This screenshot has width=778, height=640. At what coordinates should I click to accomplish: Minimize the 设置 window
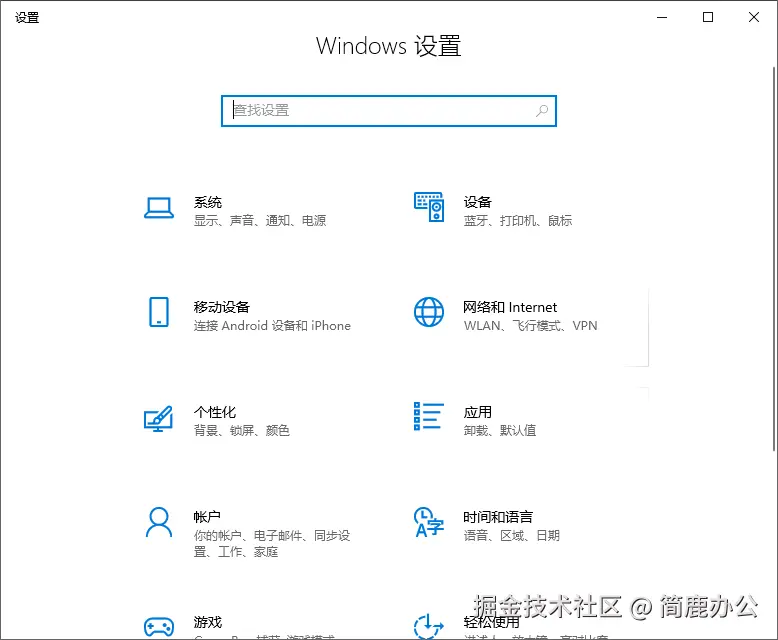[662, 17]
